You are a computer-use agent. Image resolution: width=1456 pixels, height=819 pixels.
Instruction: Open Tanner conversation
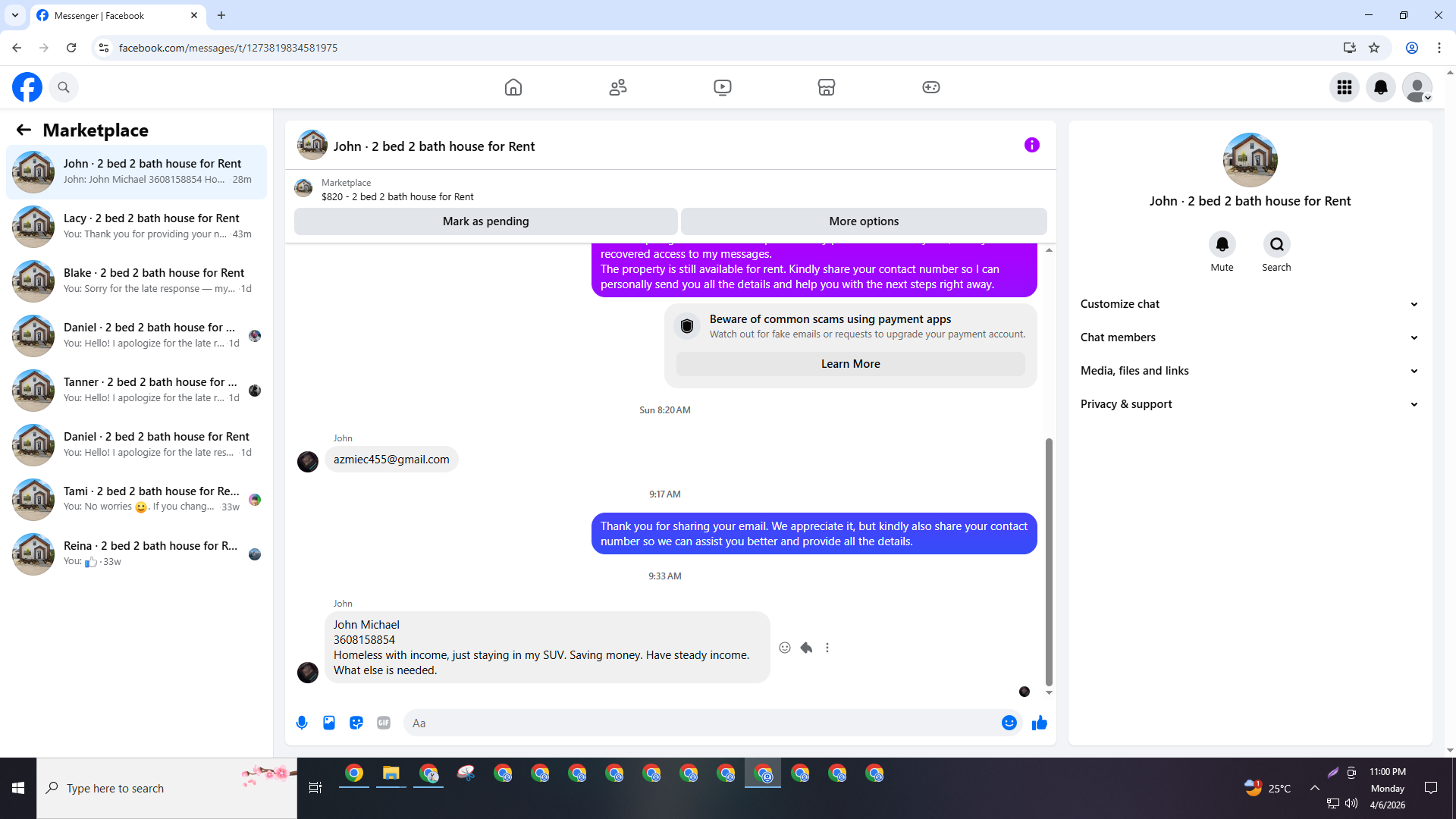(136, 391)
